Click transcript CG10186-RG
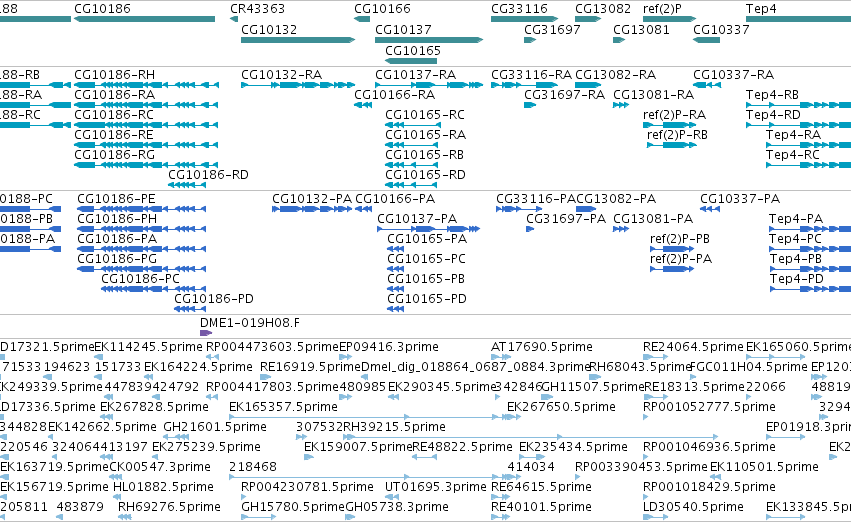851x522 pixels. click(x=115, y=155)
